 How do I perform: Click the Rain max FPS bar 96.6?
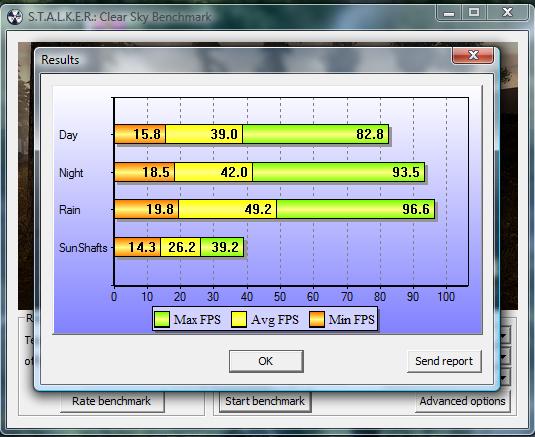click(356, 209)
